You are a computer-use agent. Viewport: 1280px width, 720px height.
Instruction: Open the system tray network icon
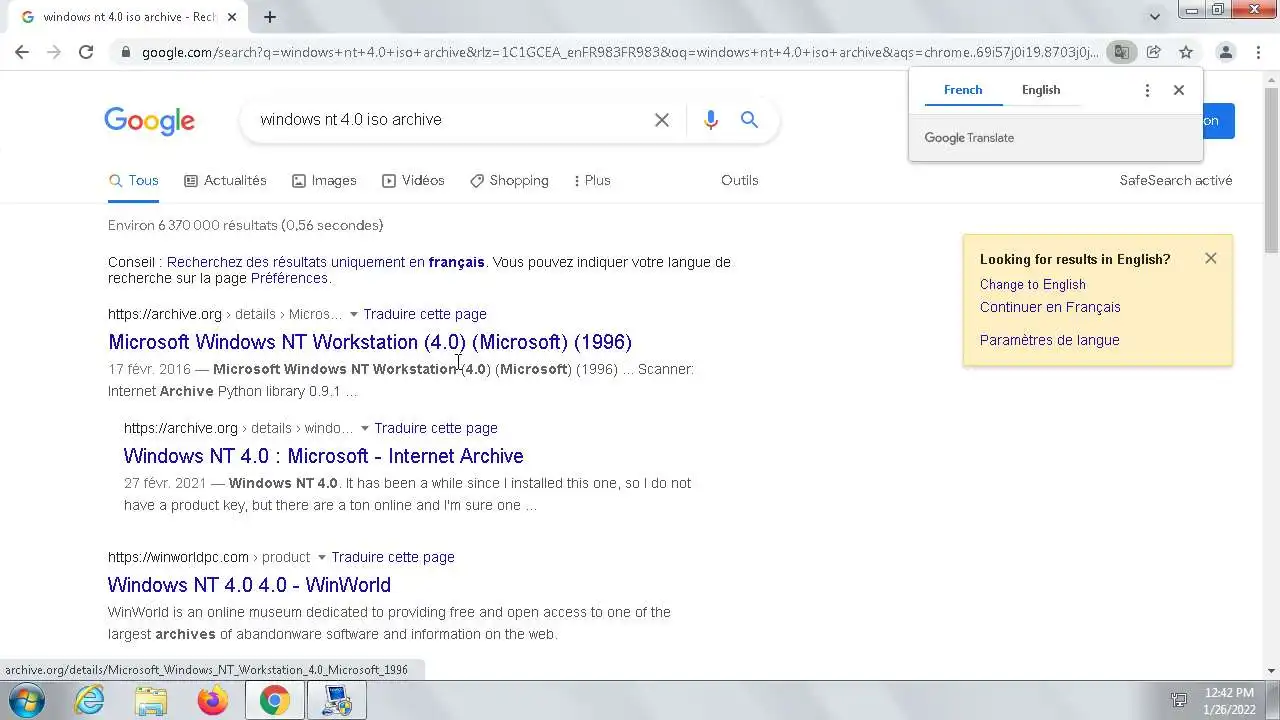1179,701
